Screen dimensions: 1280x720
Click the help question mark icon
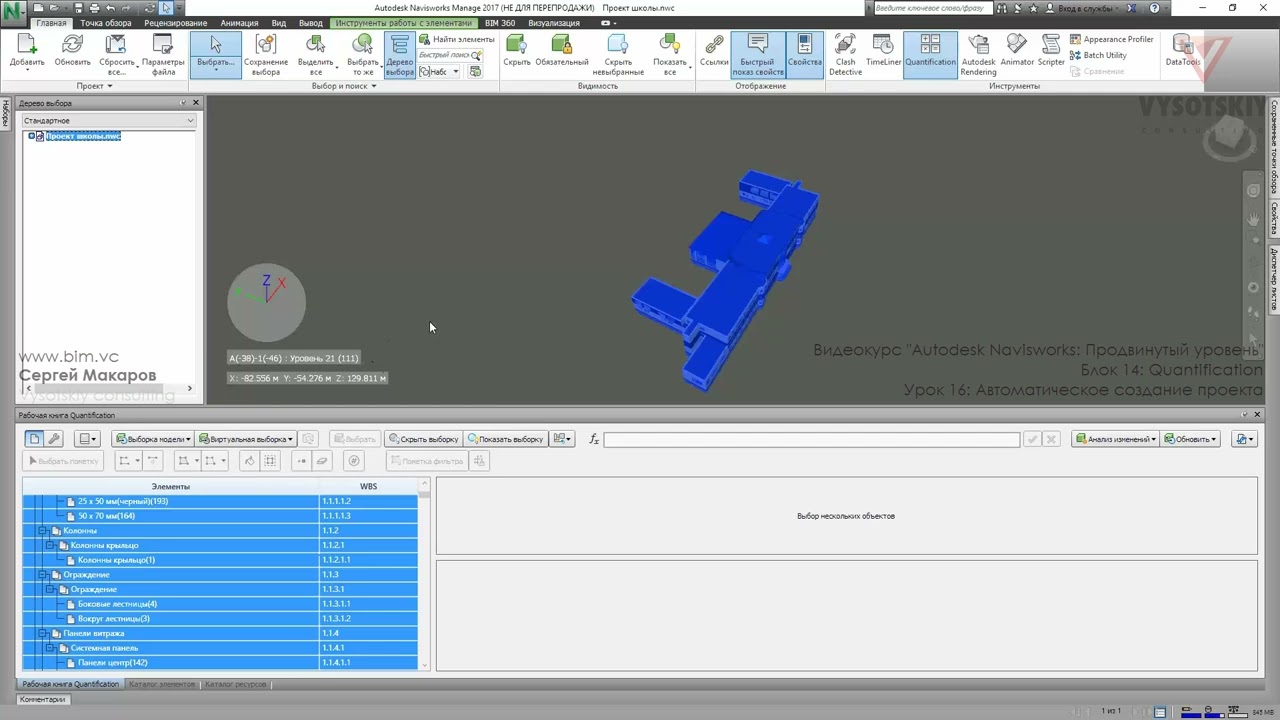click(x=1156, y=8)
